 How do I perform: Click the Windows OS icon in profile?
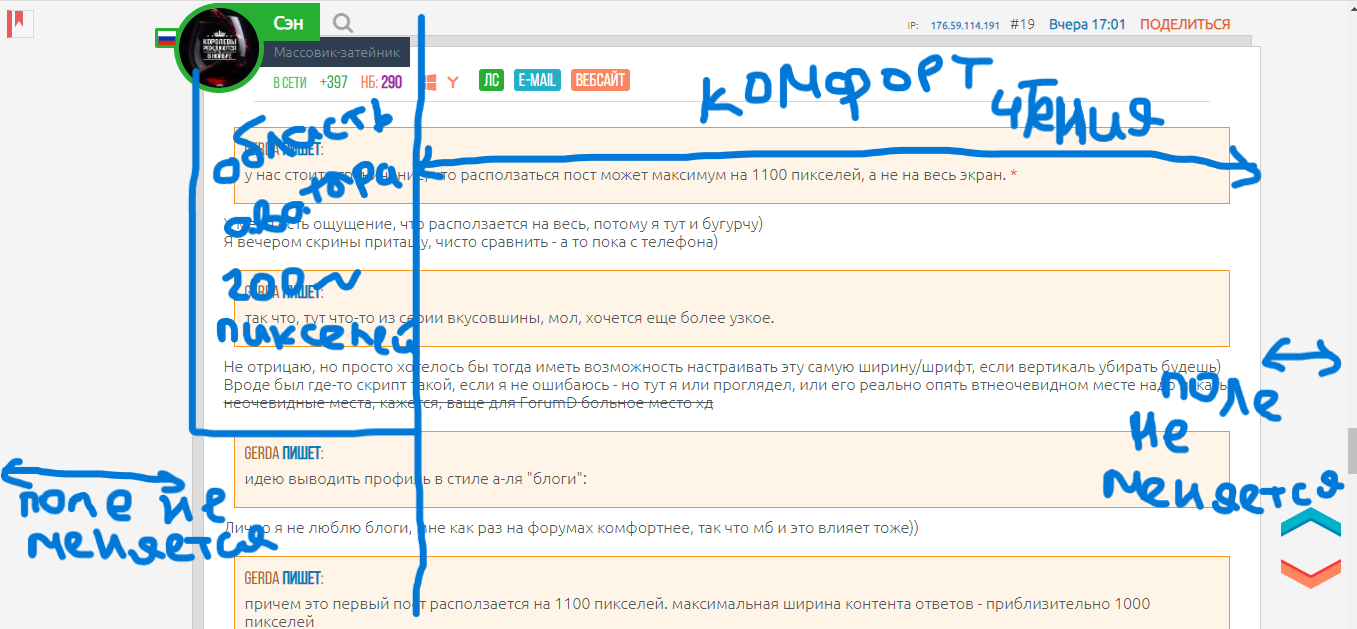(x=431, y=82)
